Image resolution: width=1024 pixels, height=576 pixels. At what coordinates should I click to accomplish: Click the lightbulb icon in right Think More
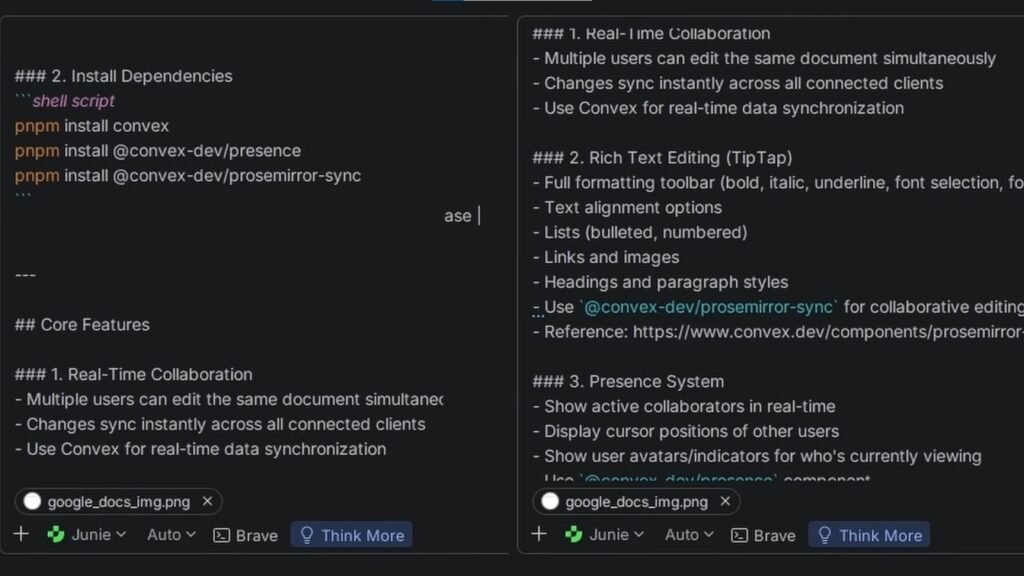point(825,535)
